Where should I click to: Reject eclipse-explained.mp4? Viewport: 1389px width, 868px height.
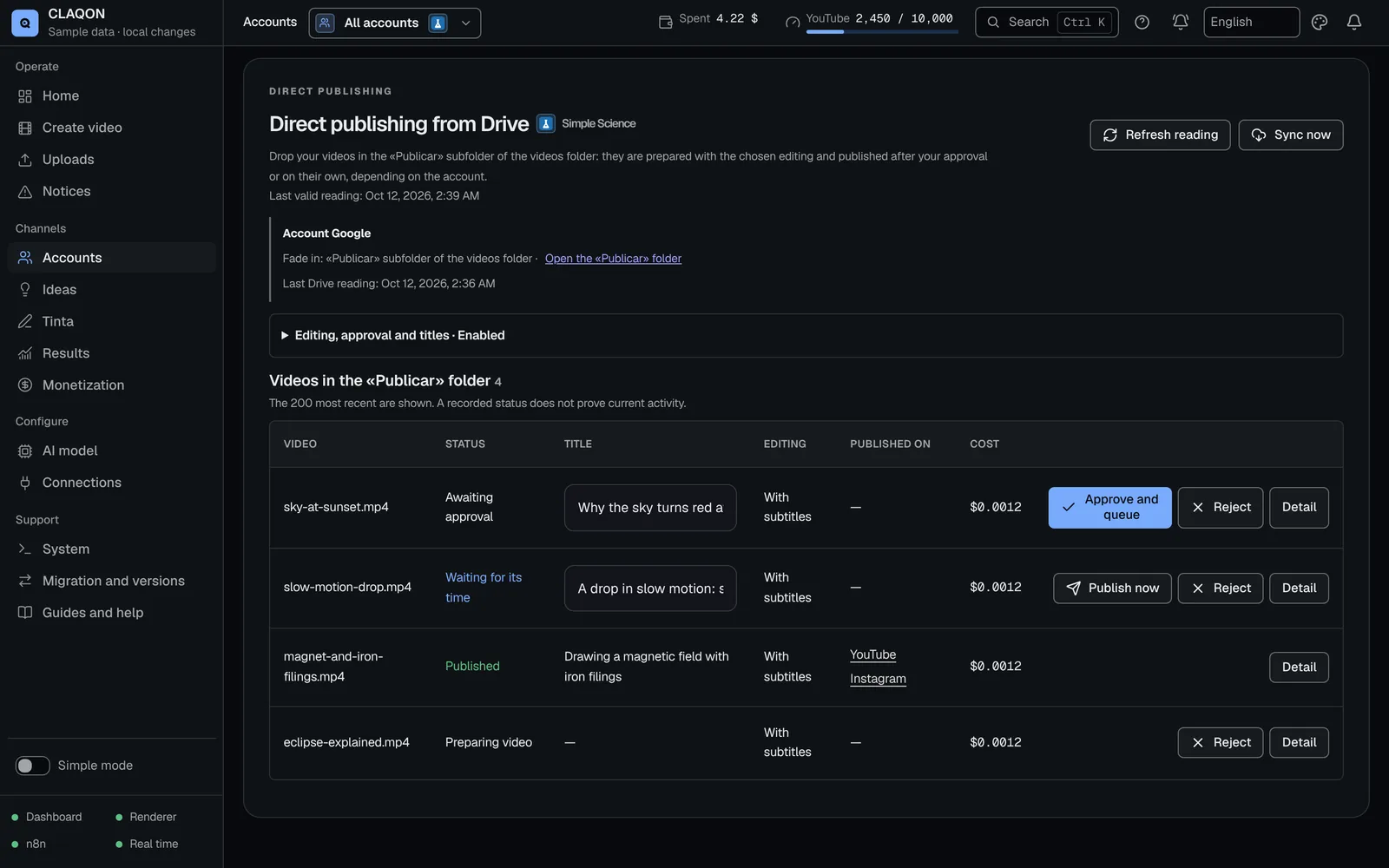click(x=1220, y=743)
